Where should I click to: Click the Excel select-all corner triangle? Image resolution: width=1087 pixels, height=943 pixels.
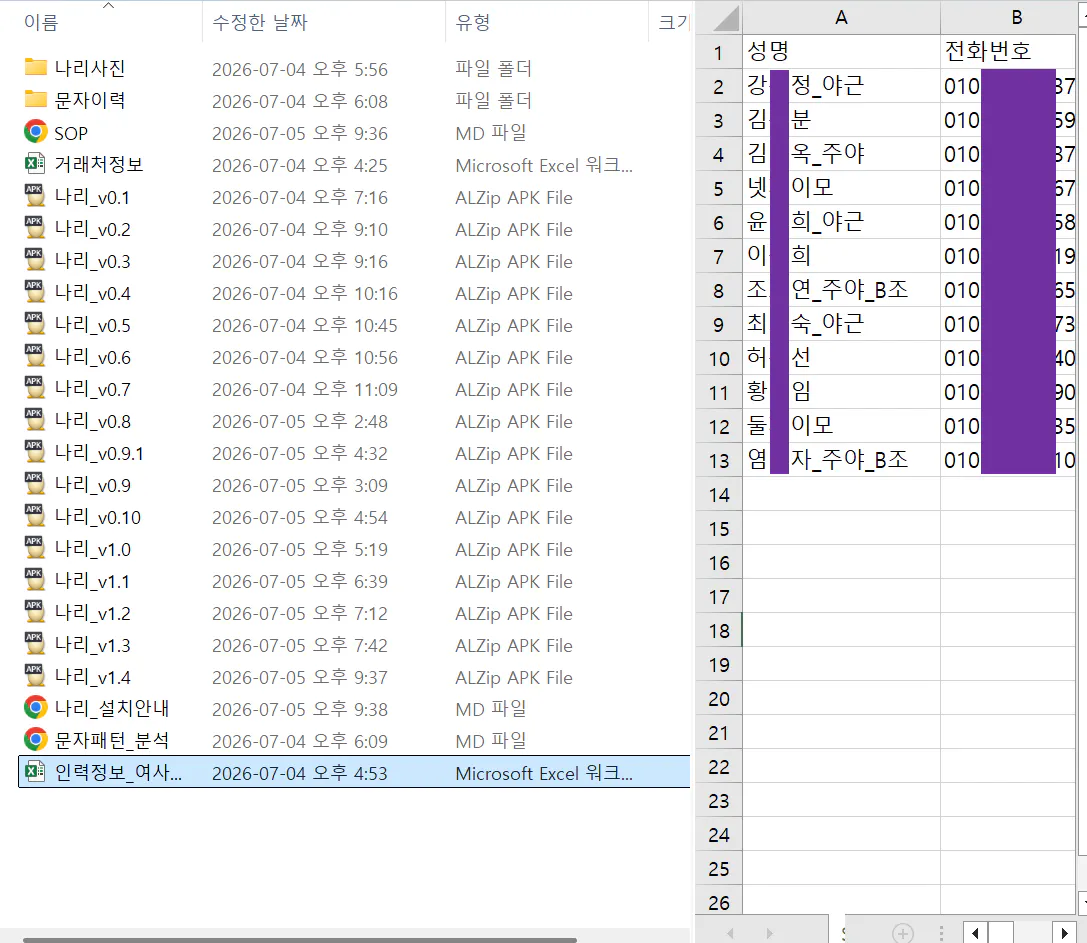click(726, 19)
